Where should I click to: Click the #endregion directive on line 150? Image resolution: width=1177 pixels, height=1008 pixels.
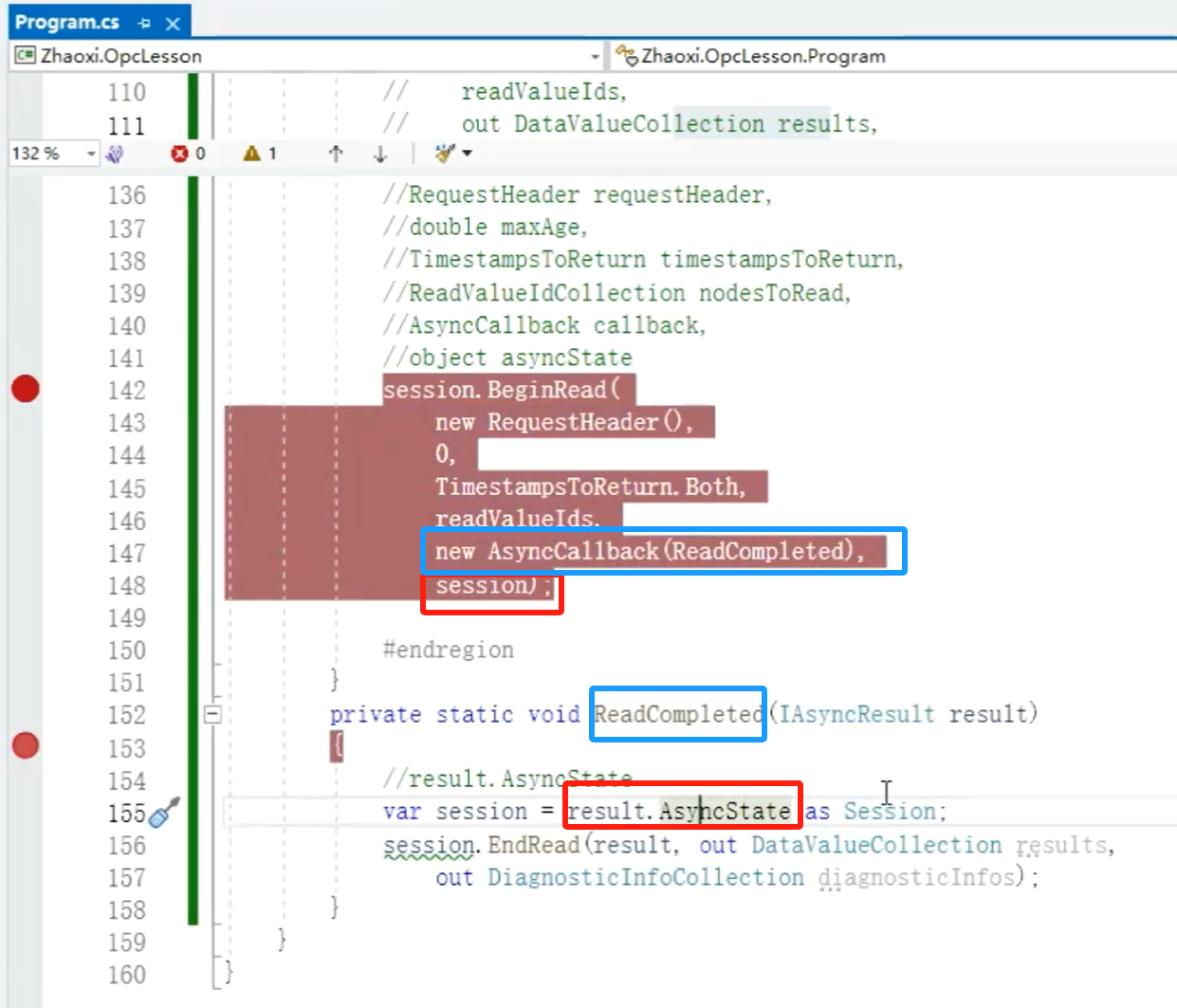(448, 650)
